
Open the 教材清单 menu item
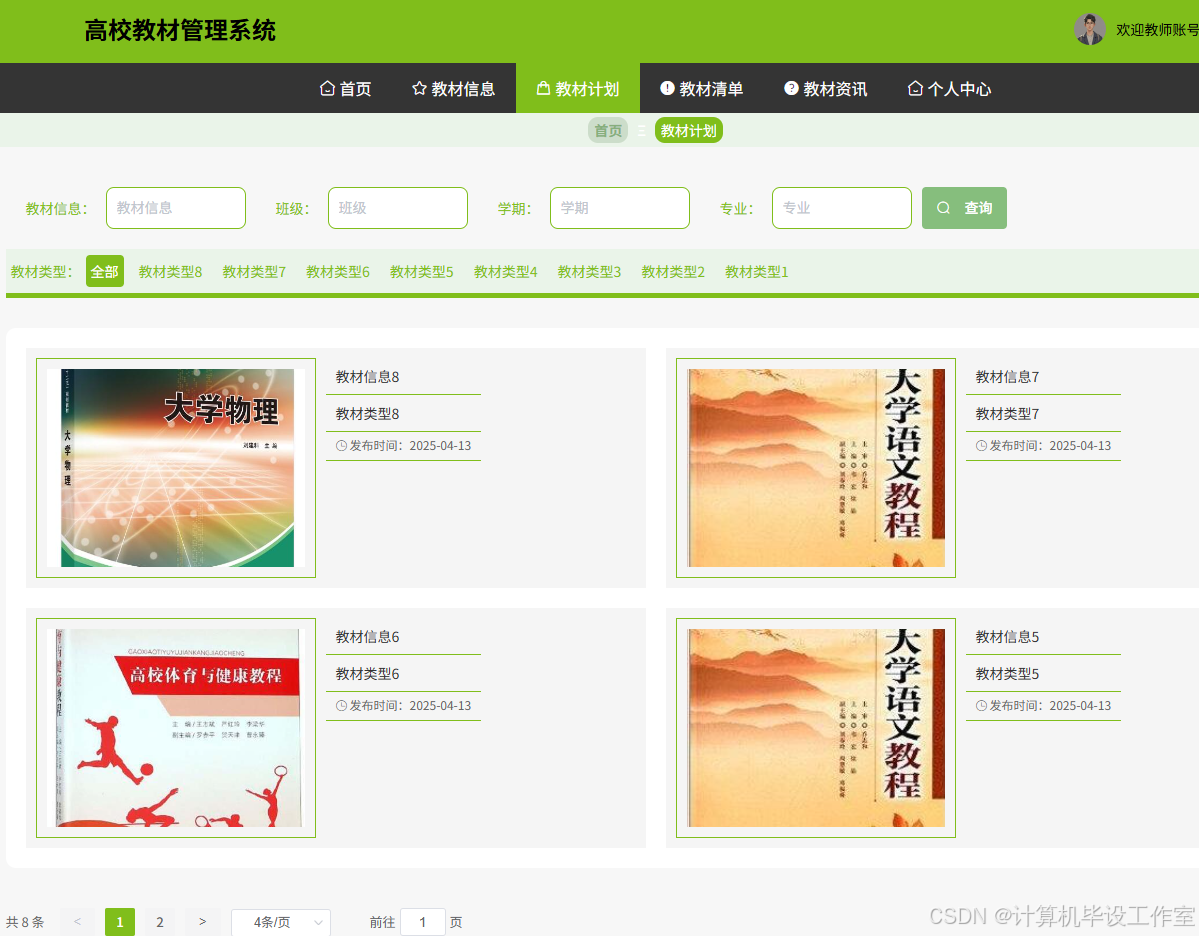(702, 89)
